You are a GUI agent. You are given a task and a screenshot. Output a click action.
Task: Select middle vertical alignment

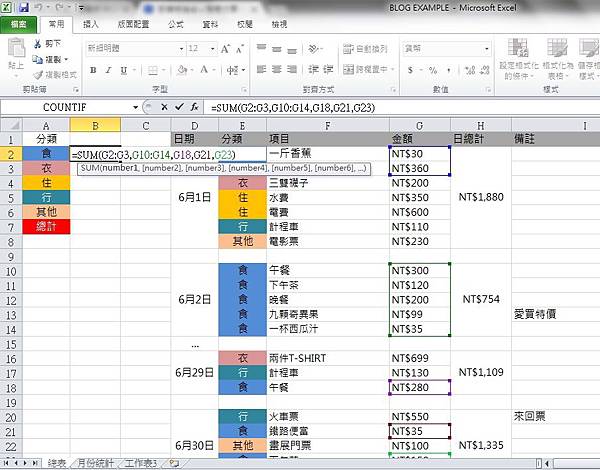(x=277, y=49)
